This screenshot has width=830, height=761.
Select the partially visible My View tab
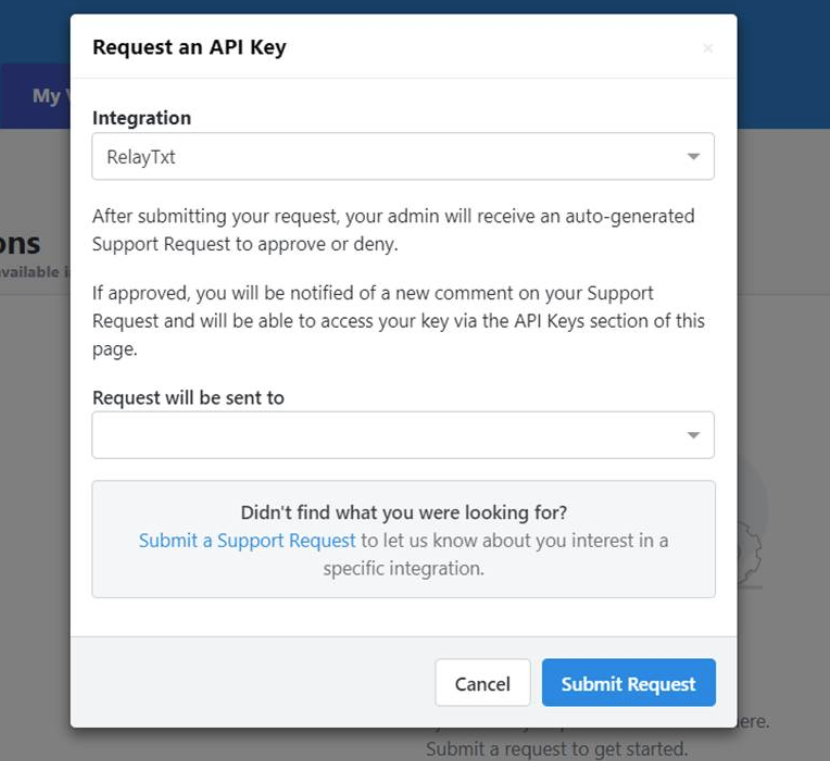pyautogui.click(x=48, y=96)
